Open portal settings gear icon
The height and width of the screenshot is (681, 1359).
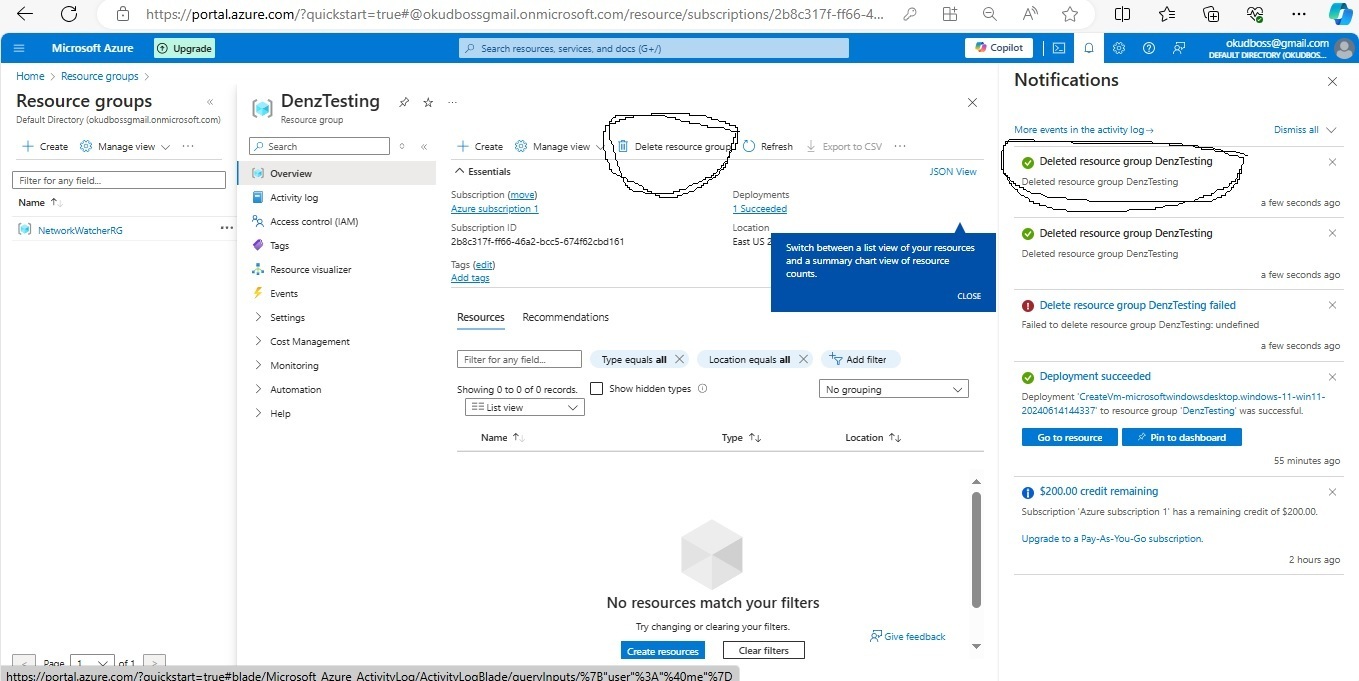[1119, 48]
